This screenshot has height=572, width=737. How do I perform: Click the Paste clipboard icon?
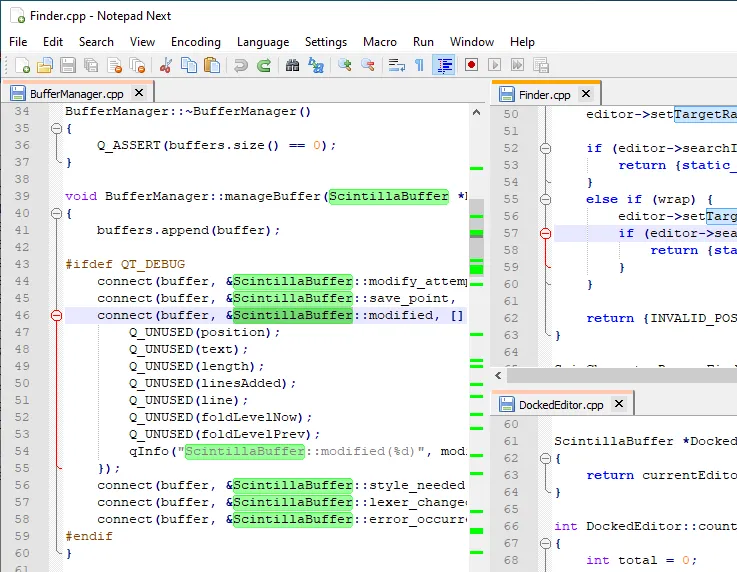(x=212, y=66)
